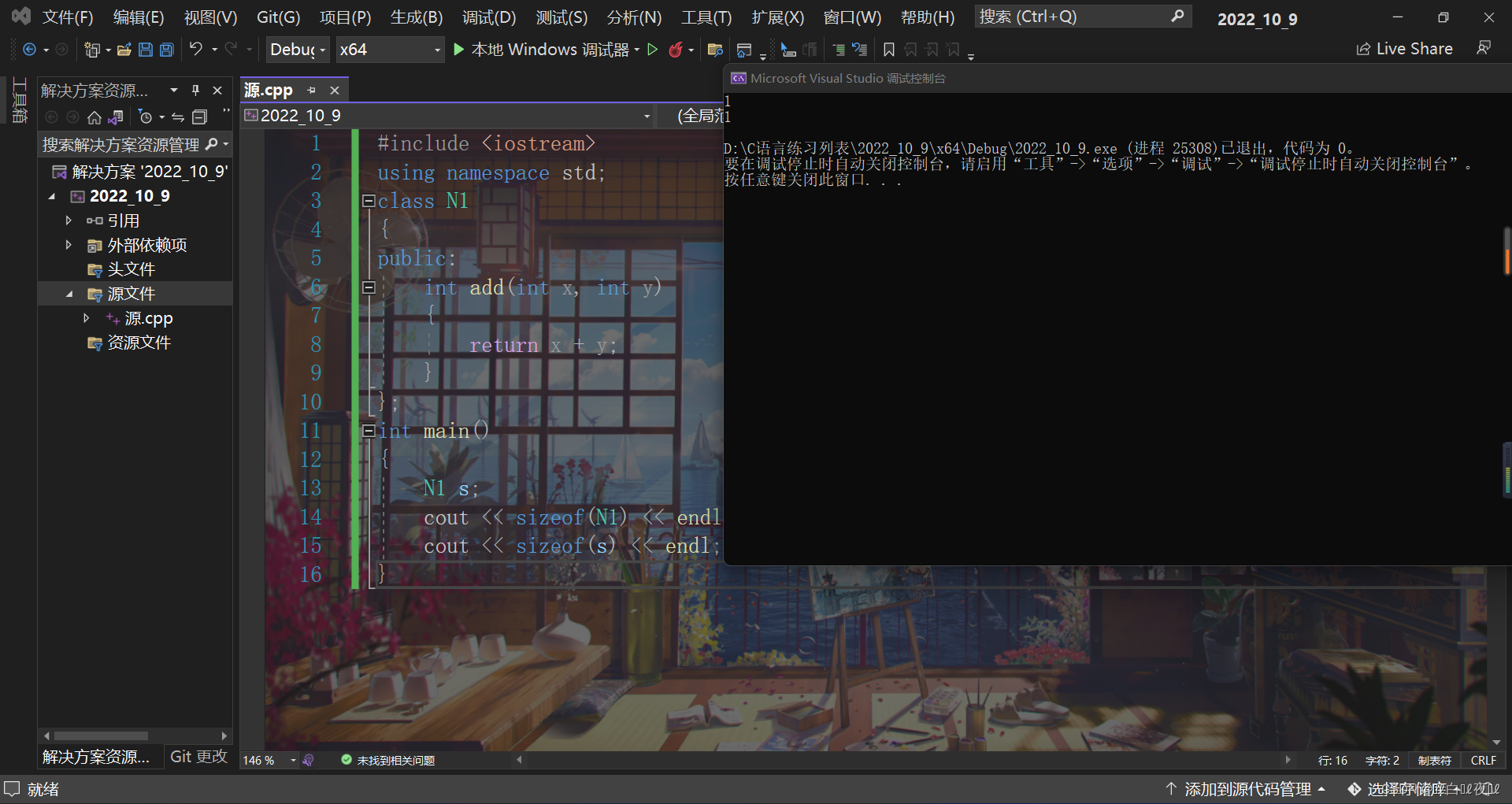Open the debugger target dropdown arrow
The width and height of the screenshot is (1512, 804).
tap(636, 50)
